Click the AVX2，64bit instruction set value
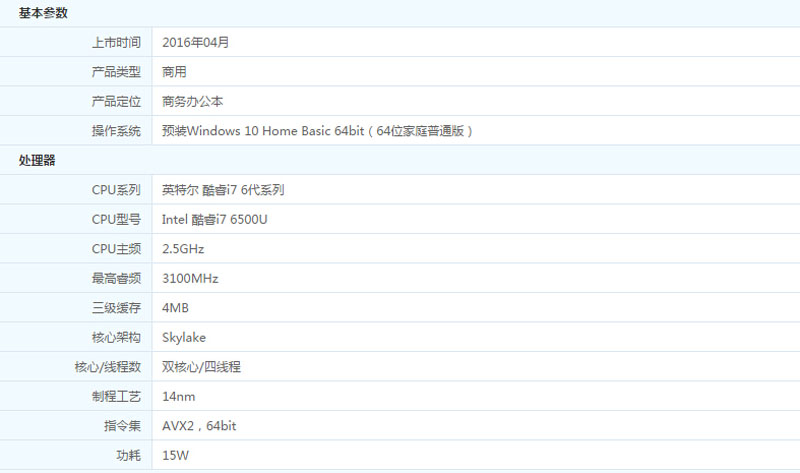The height and width of the screenshot is (473, 800). pyautogui.click(x=199, y=426)
